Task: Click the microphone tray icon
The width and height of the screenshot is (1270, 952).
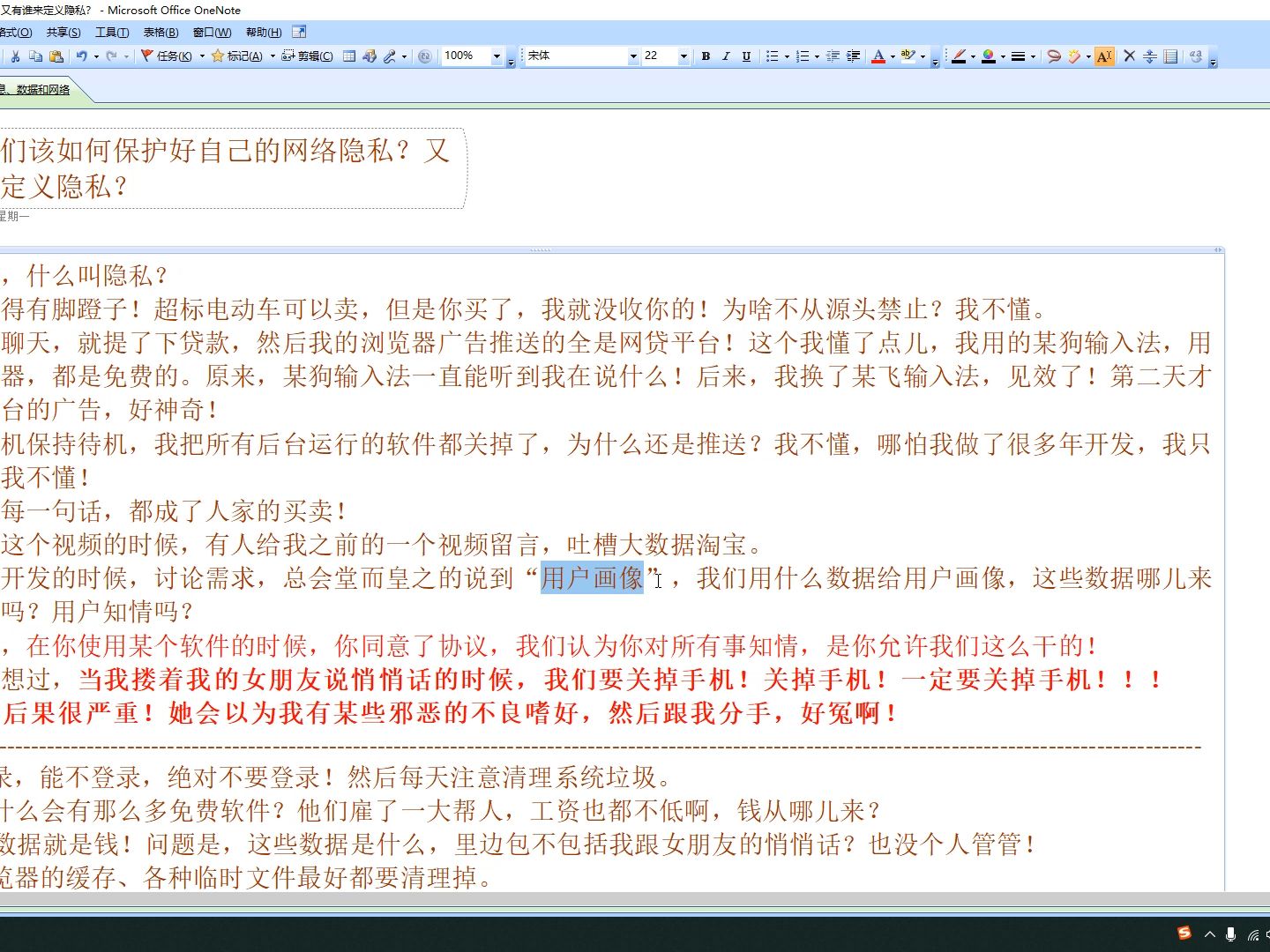Action: click(x=1230, y=934)
